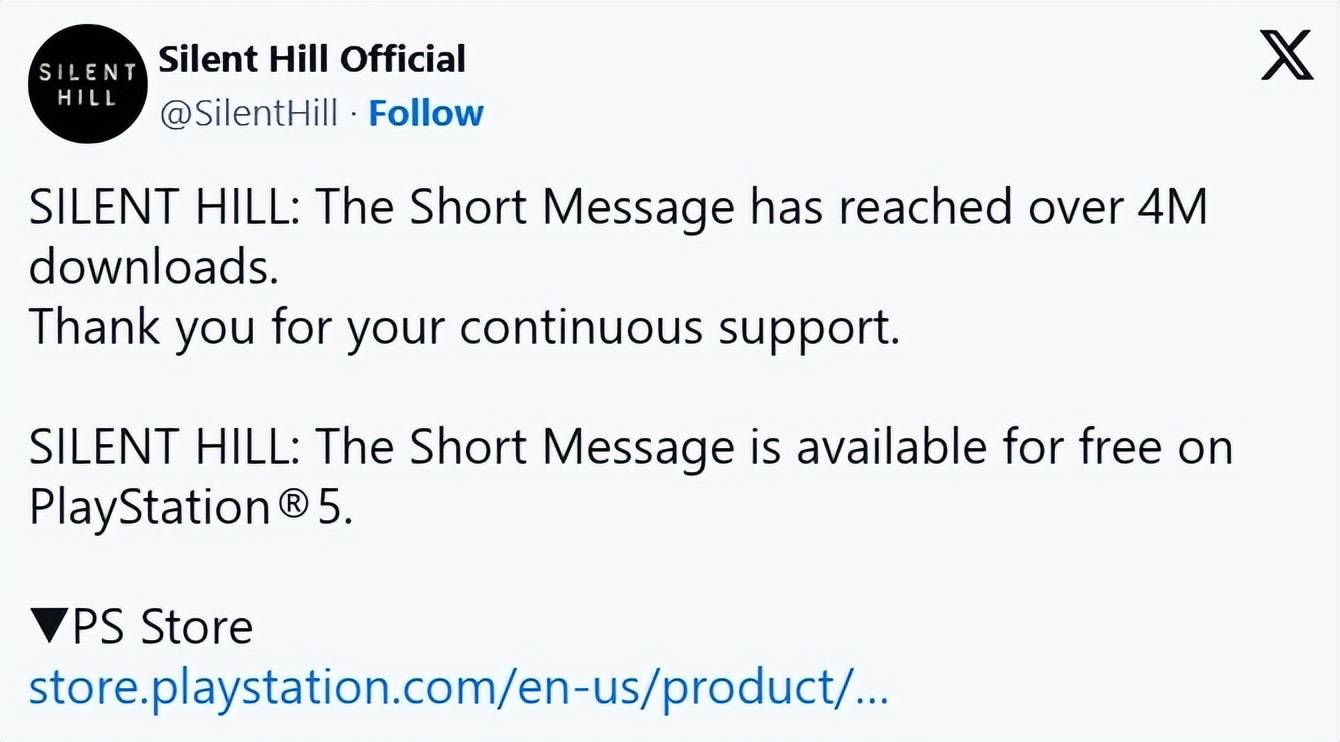This screenshot has height=742, width=1340.
Task: Click the dot separator before Follow
Action: [353, 114]
